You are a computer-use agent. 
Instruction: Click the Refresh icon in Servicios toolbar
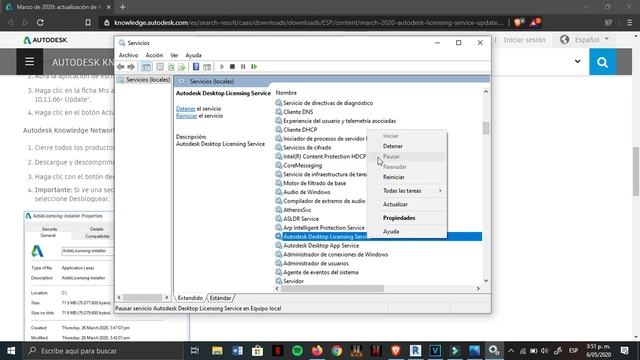pyautogui.click(x=171, y=67)
